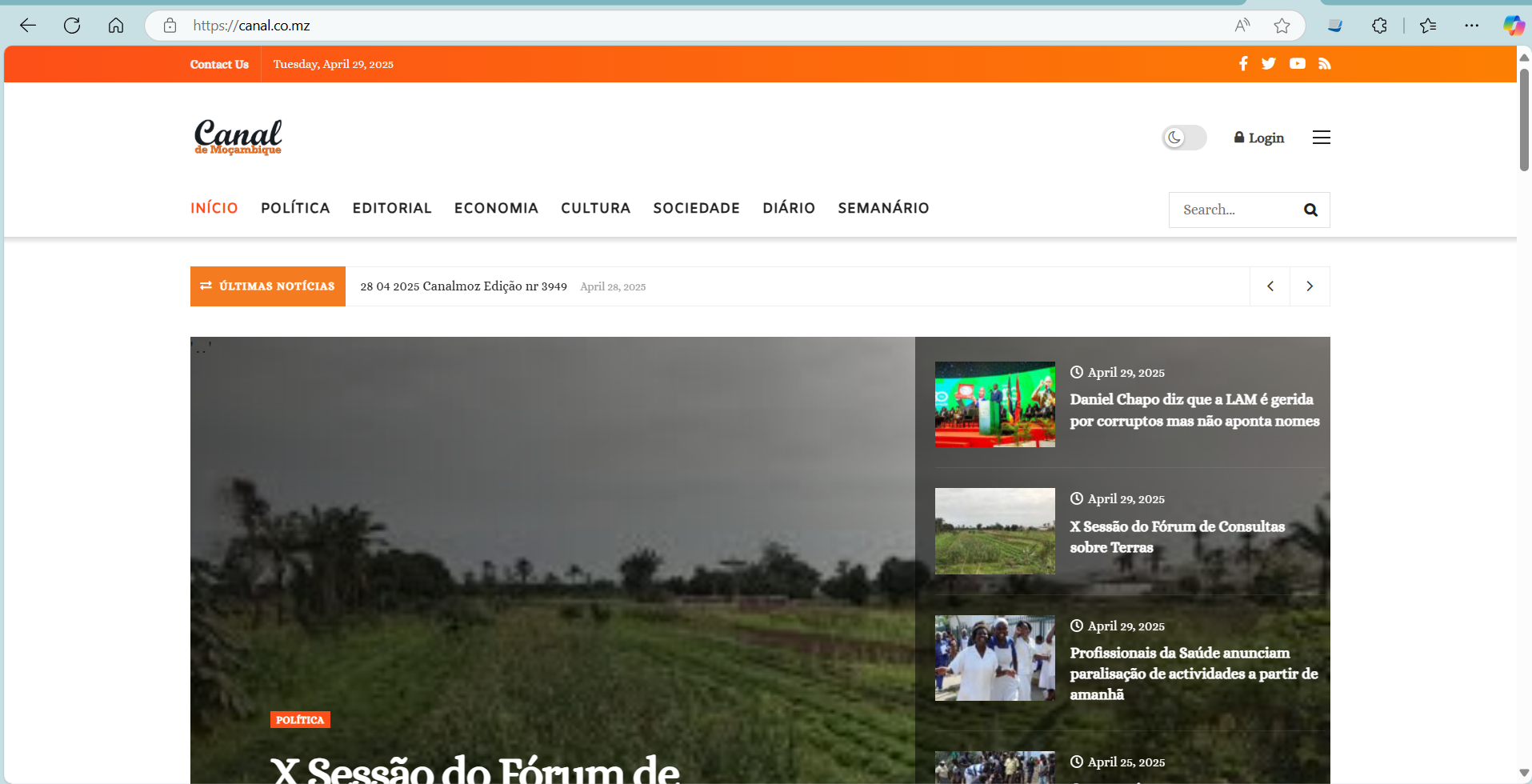1532x784 pixels.
Task: Open Profissionais da Saúde article headline
Action: (1194, 674)
